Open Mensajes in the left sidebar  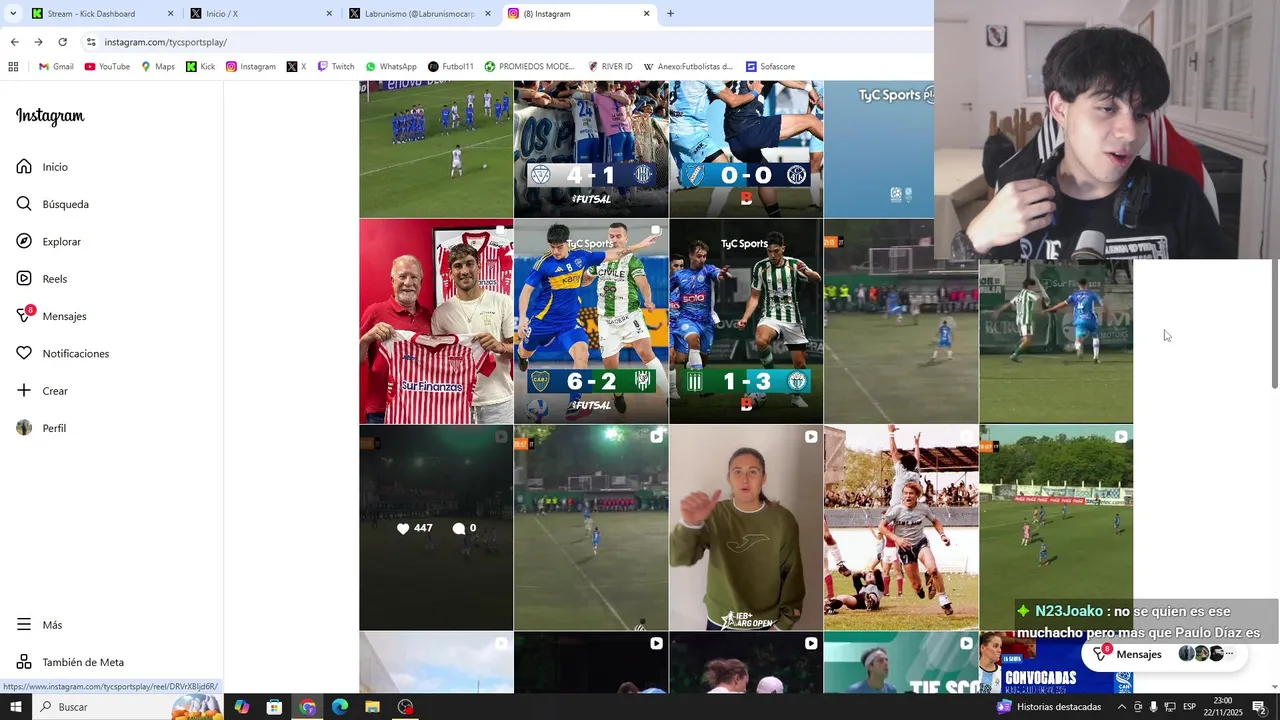(51, 316)
